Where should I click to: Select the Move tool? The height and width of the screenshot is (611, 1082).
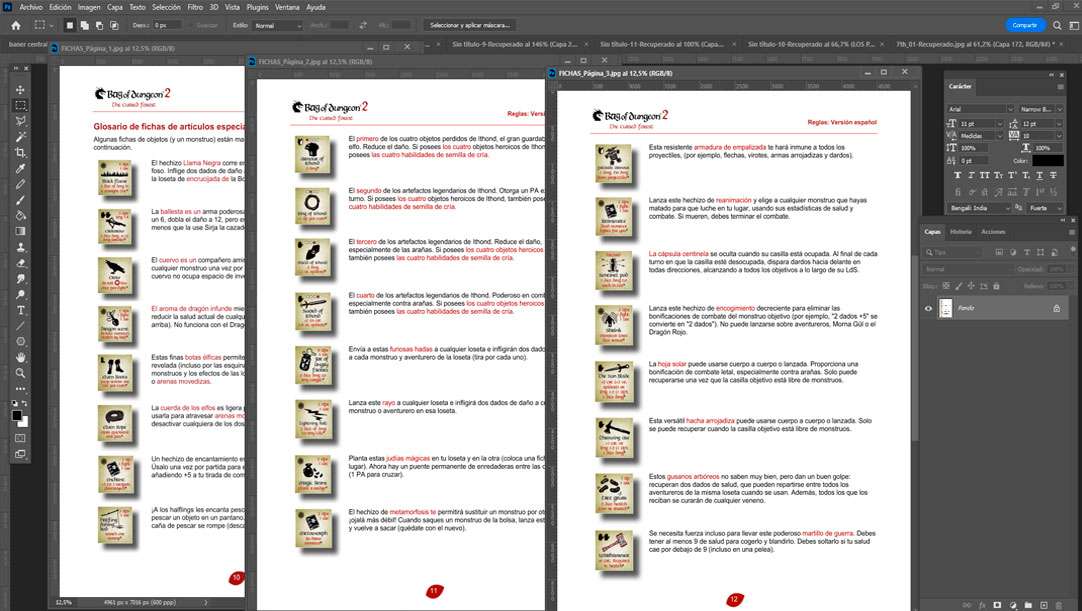20,89
